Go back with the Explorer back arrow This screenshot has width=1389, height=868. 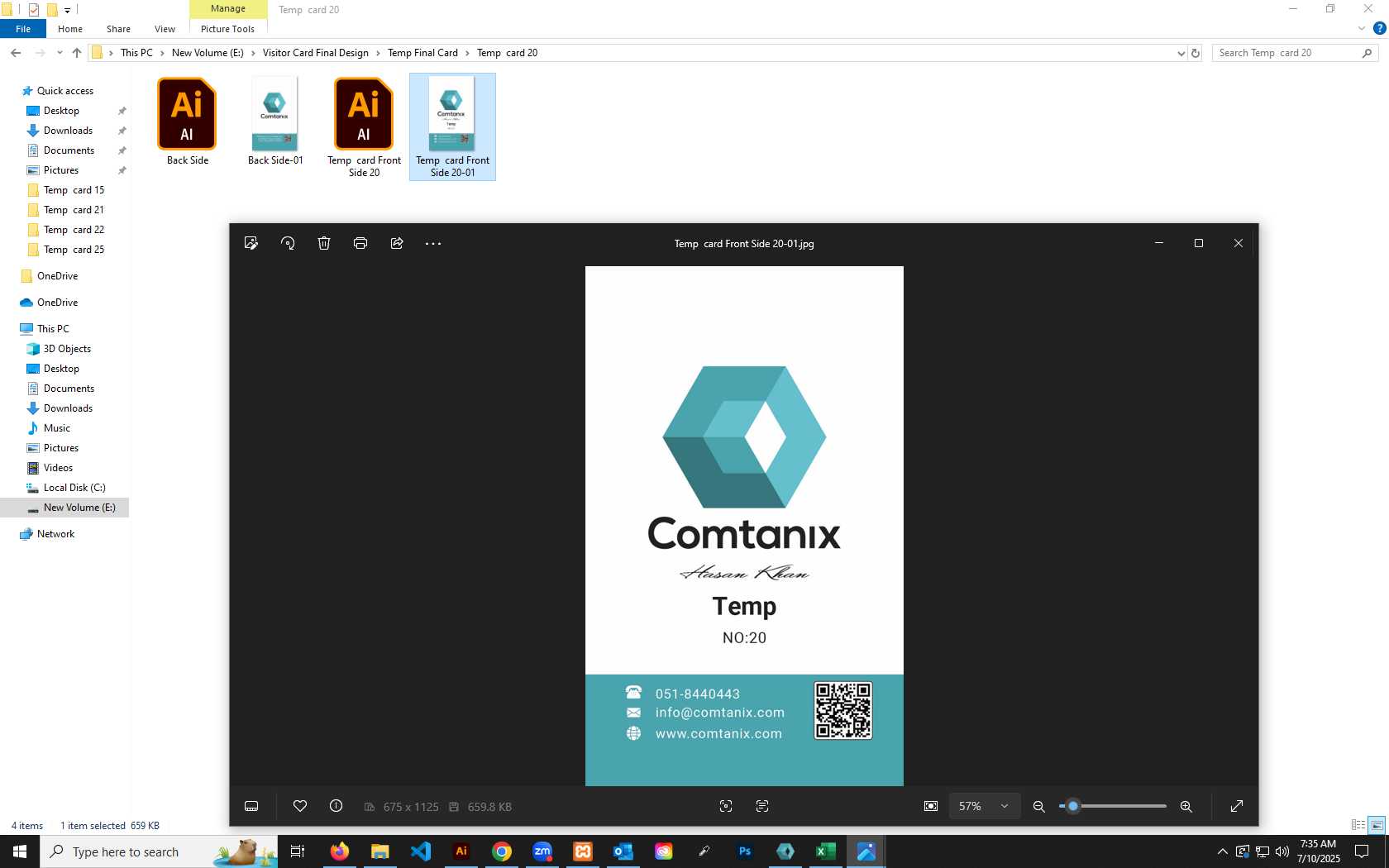[16, 53]
